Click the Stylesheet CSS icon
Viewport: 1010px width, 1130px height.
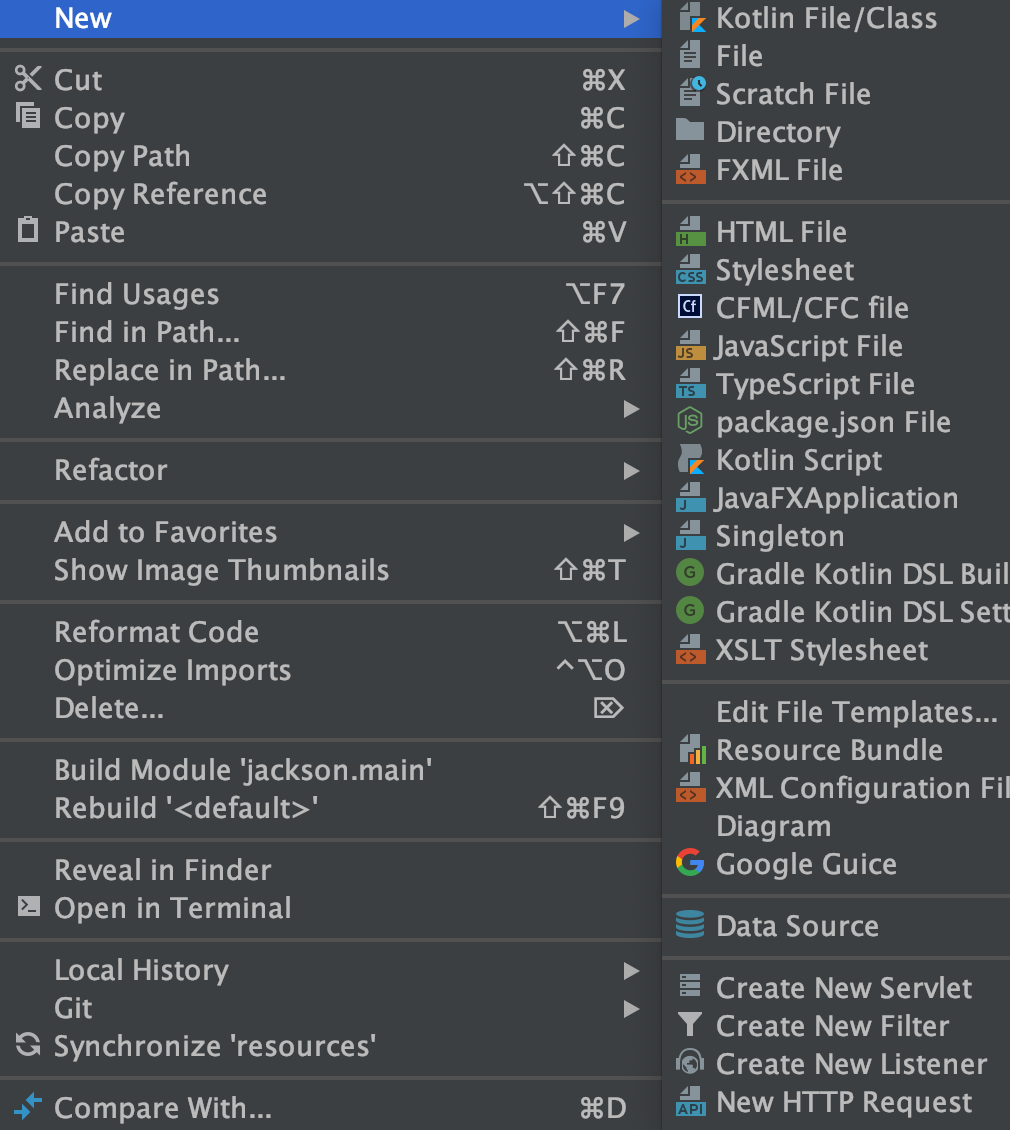tap(691, 270)
